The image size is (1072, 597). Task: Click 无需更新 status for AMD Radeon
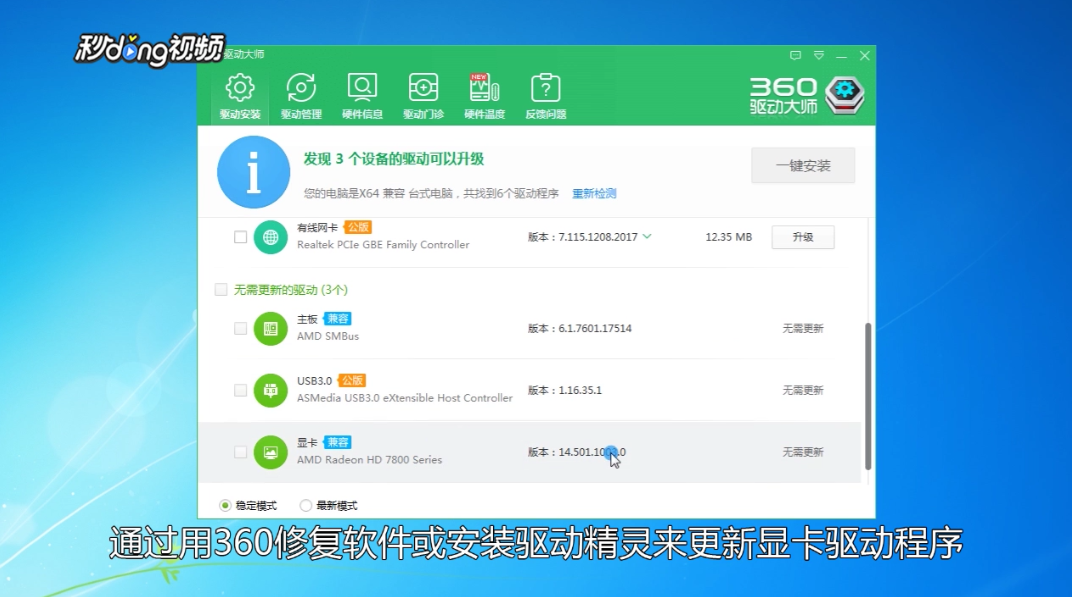803,452
